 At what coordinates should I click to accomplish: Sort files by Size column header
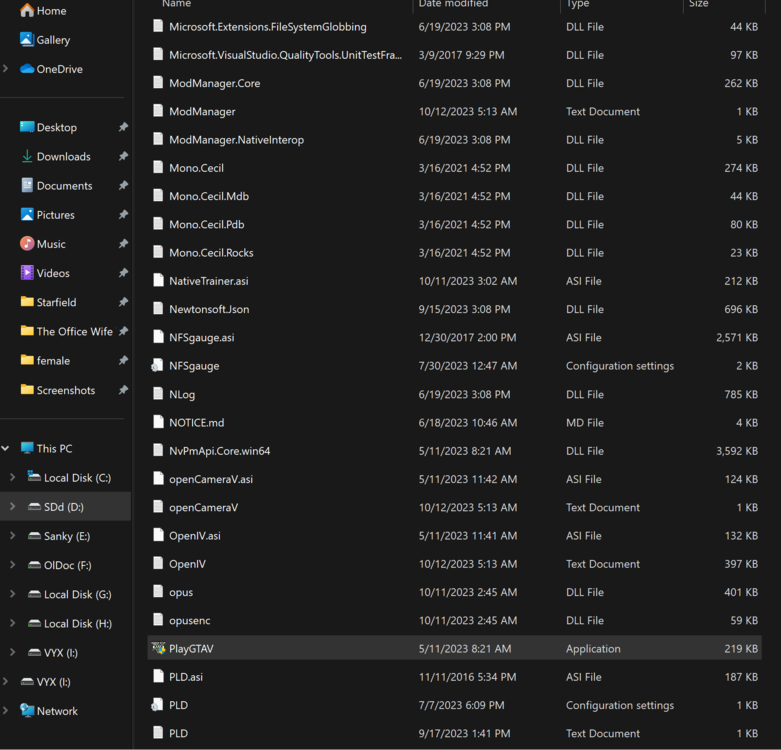(698, 3)
